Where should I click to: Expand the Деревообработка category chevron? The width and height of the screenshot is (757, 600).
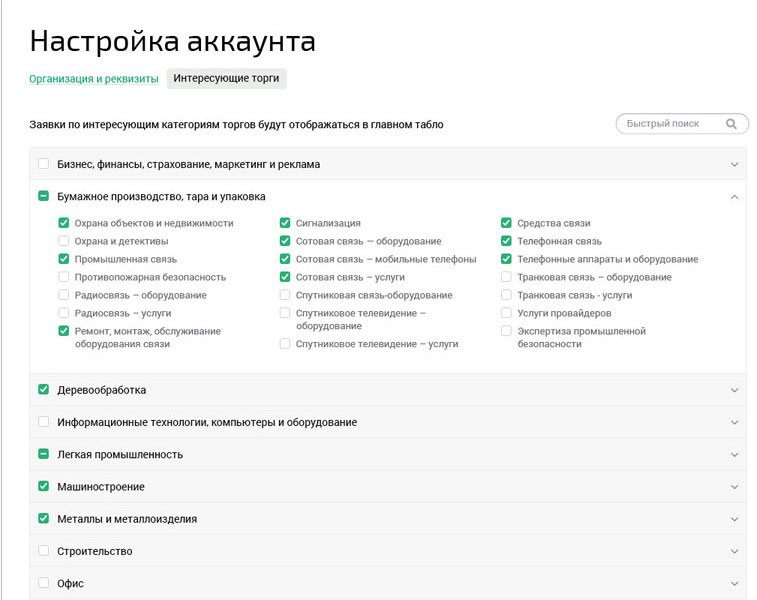(734, 390)
